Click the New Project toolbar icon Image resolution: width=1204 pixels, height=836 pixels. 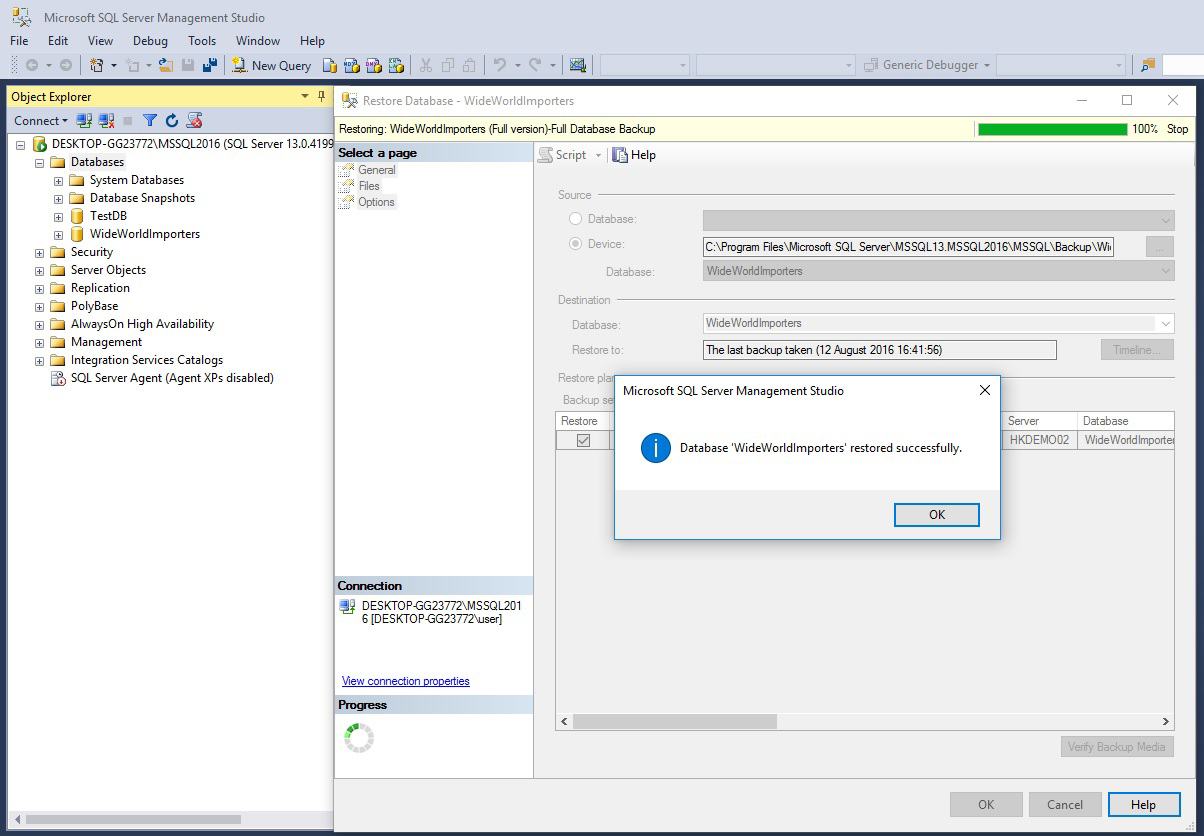click(97, 65)
